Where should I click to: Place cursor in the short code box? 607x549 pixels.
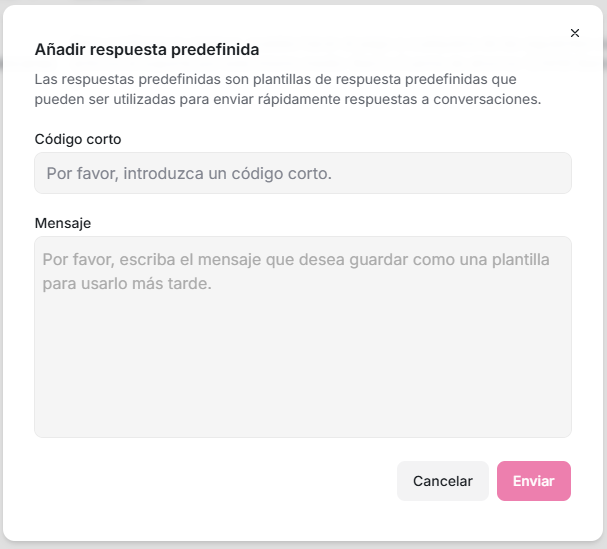point(303,173)
